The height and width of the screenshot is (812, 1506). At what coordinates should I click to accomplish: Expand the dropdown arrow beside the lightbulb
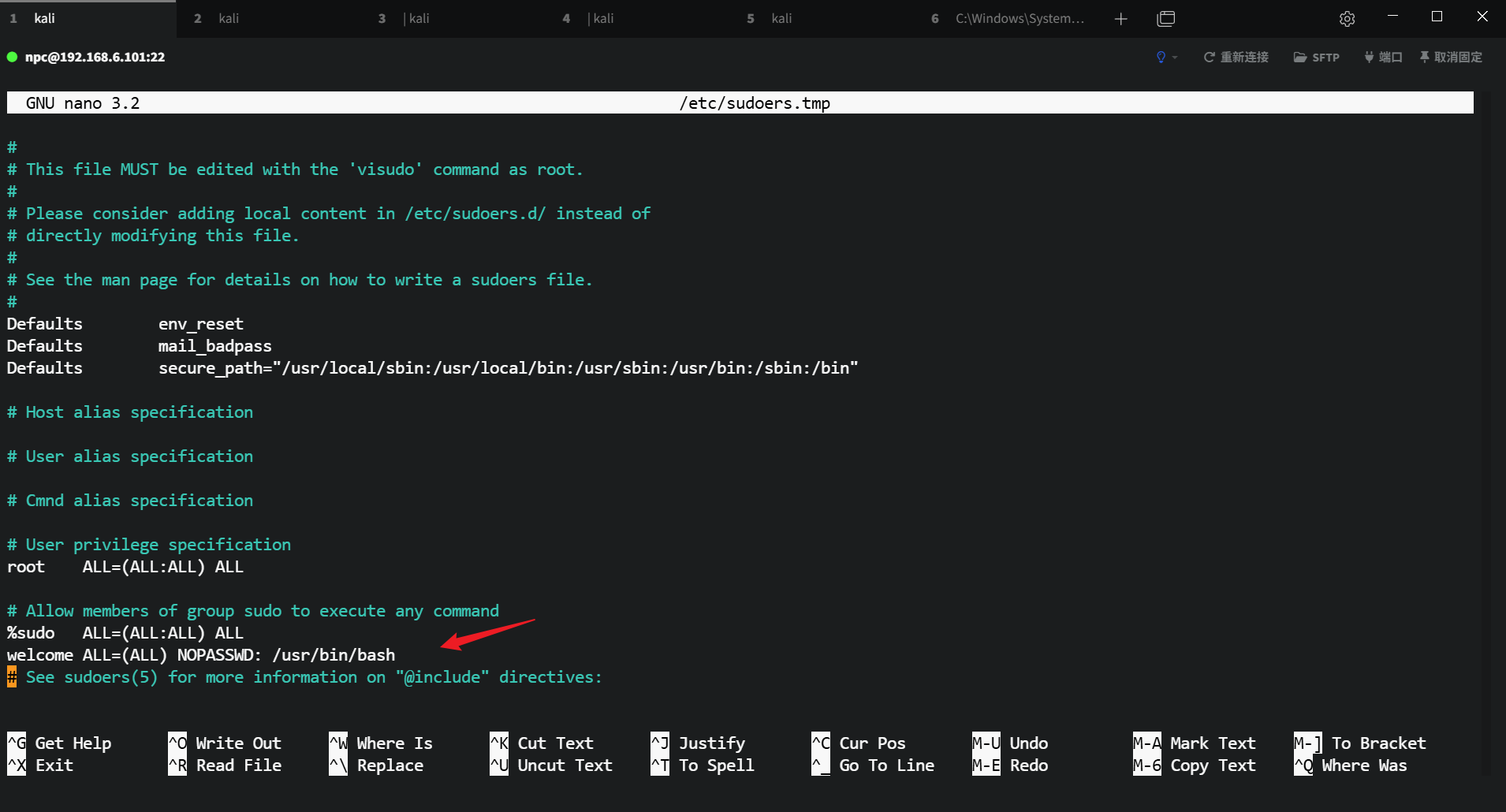pos(1175,58)
